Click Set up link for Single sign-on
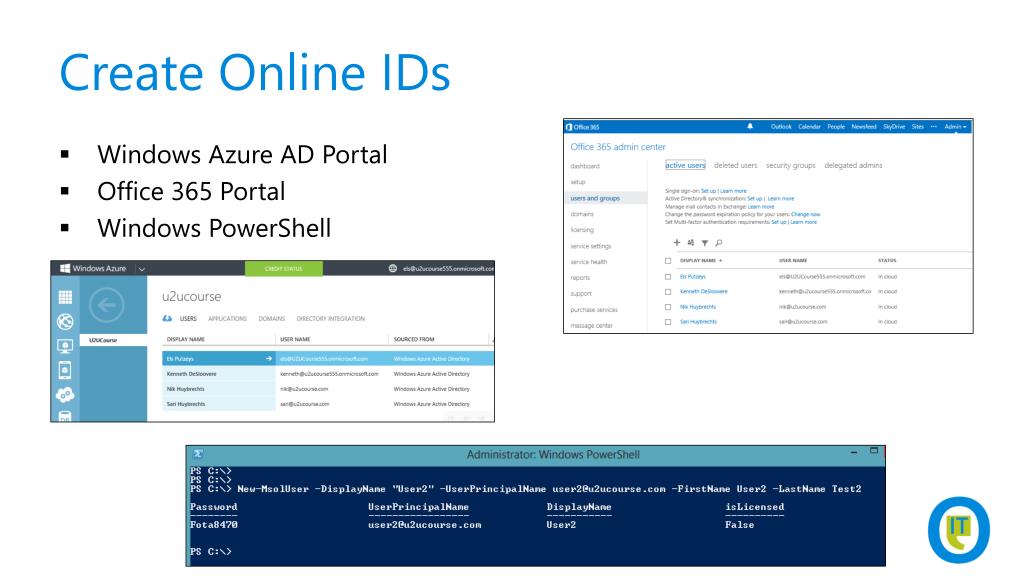This screenshot has width=1024, height=576. (x=708, y=191)
